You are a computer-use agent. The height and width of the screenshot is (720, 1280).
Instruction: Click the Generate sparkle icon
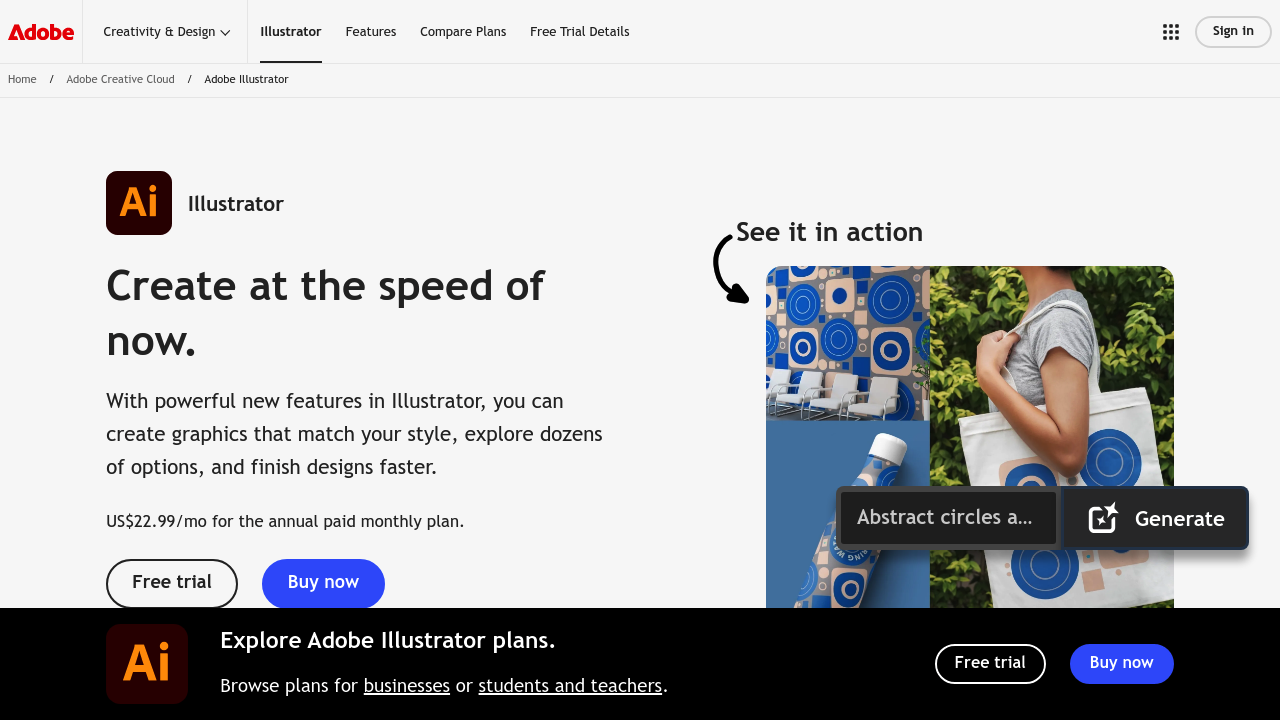coord(1101,518)
